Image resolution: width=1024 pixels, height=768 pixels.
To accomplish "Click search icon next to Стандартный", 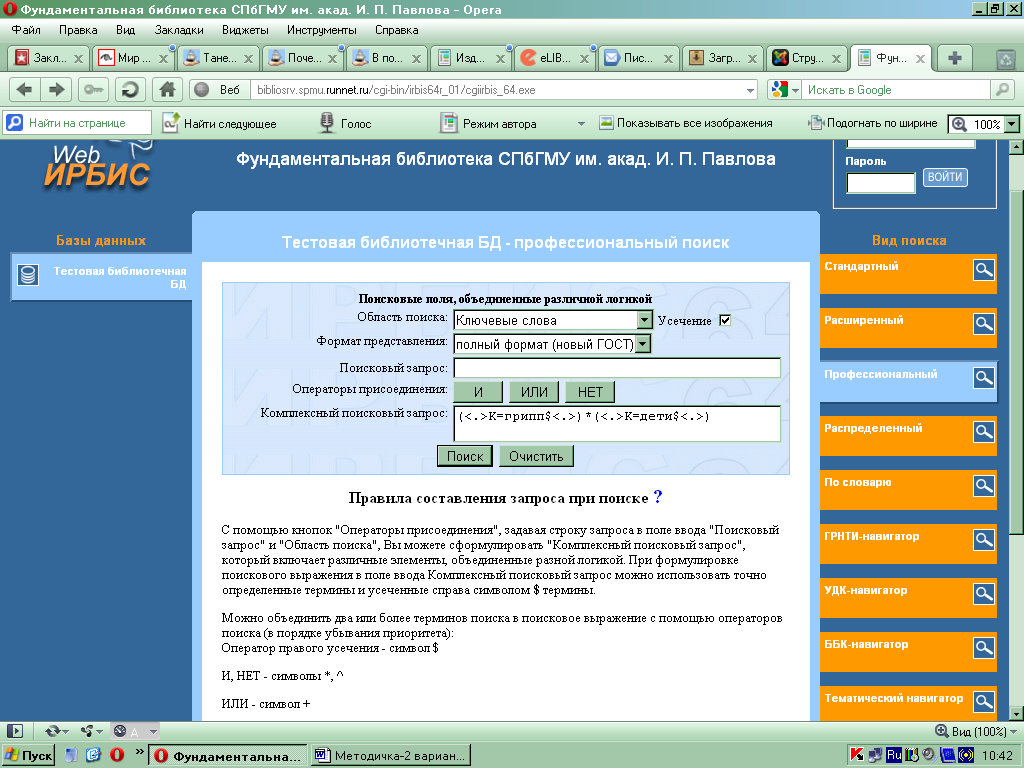I will [x=984, y=270].
